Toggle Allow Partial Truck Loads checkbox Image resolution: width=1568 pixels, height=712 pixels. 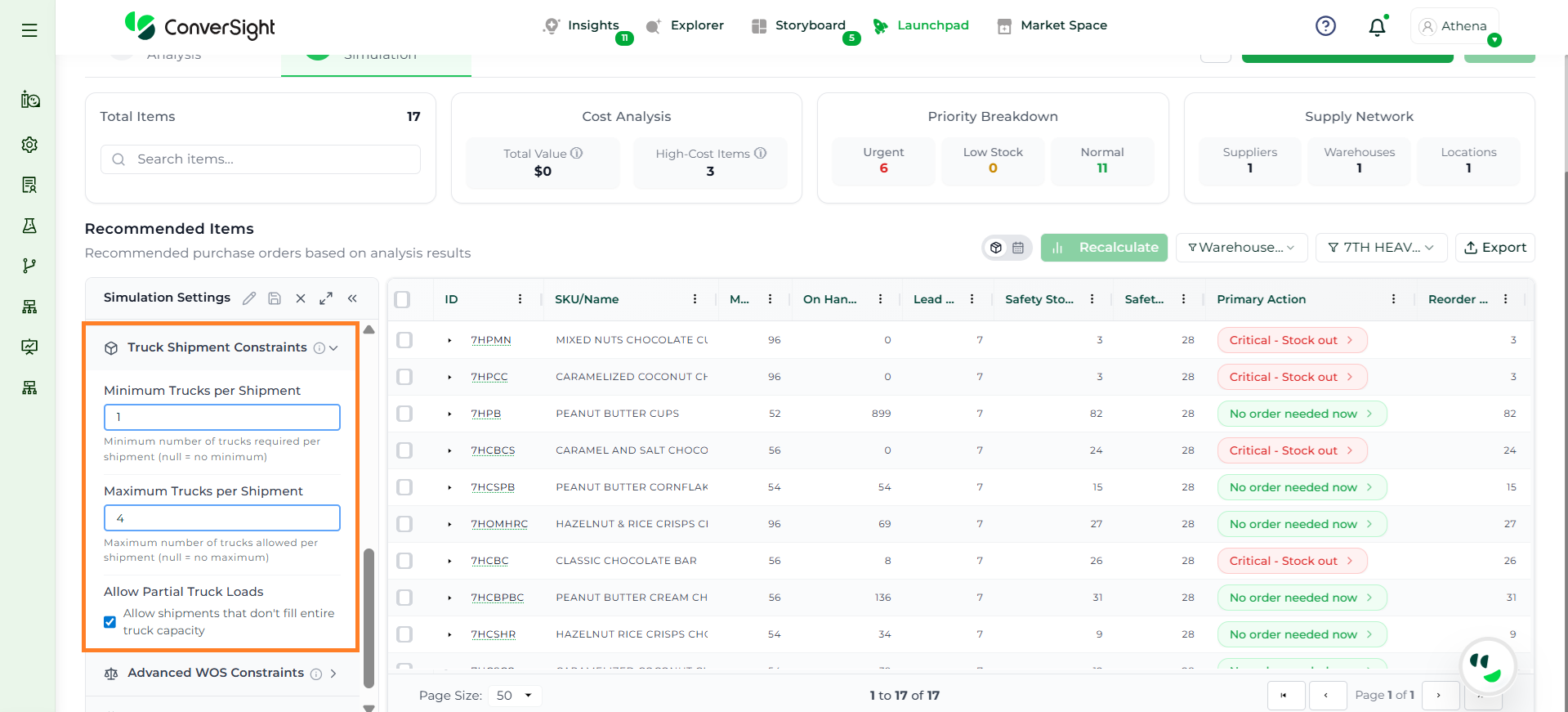tap(109, 622)
